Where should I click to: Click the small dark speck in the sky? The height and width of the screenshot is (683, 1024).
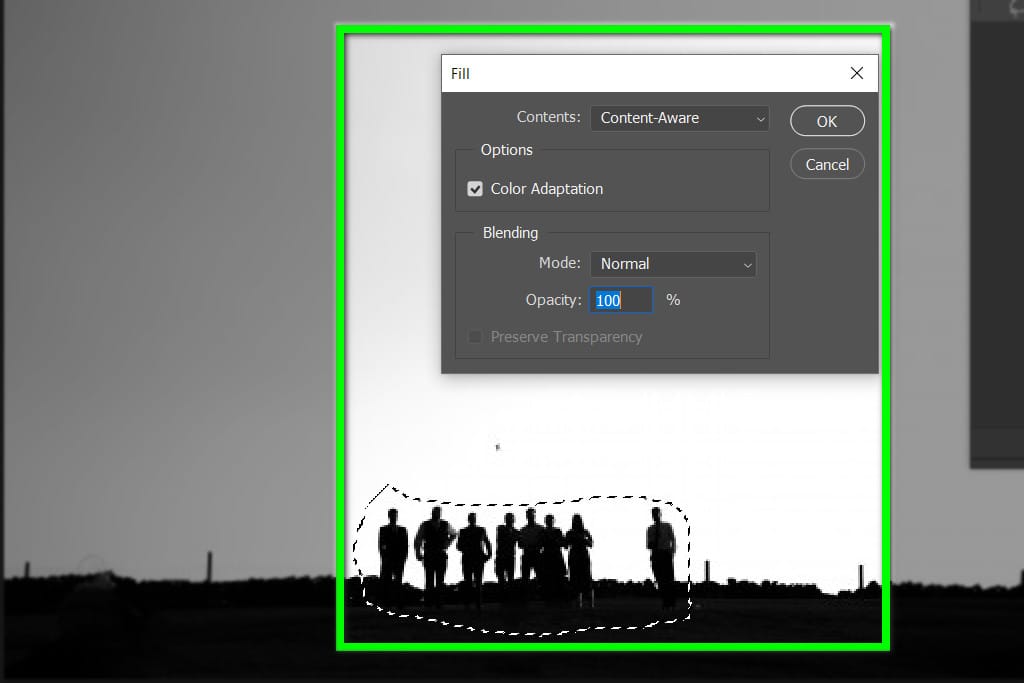497,447
